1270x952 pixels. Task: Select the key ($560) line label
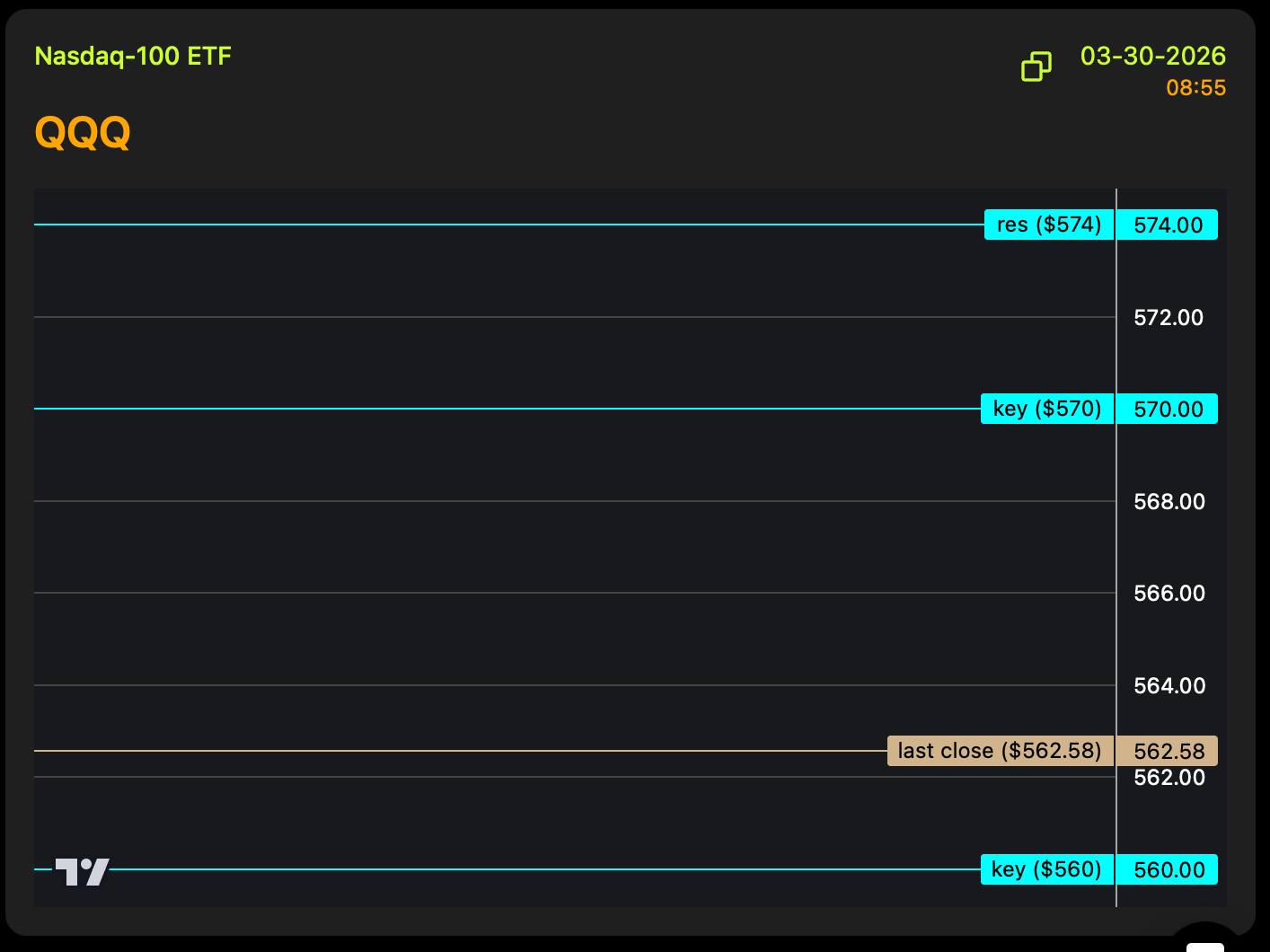(x=1046, y=869)
